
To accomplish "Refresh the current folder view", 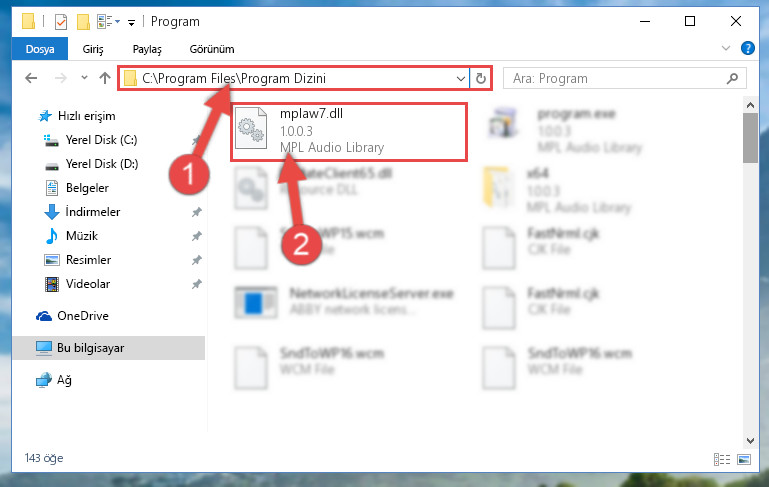I will coord(481,78).
